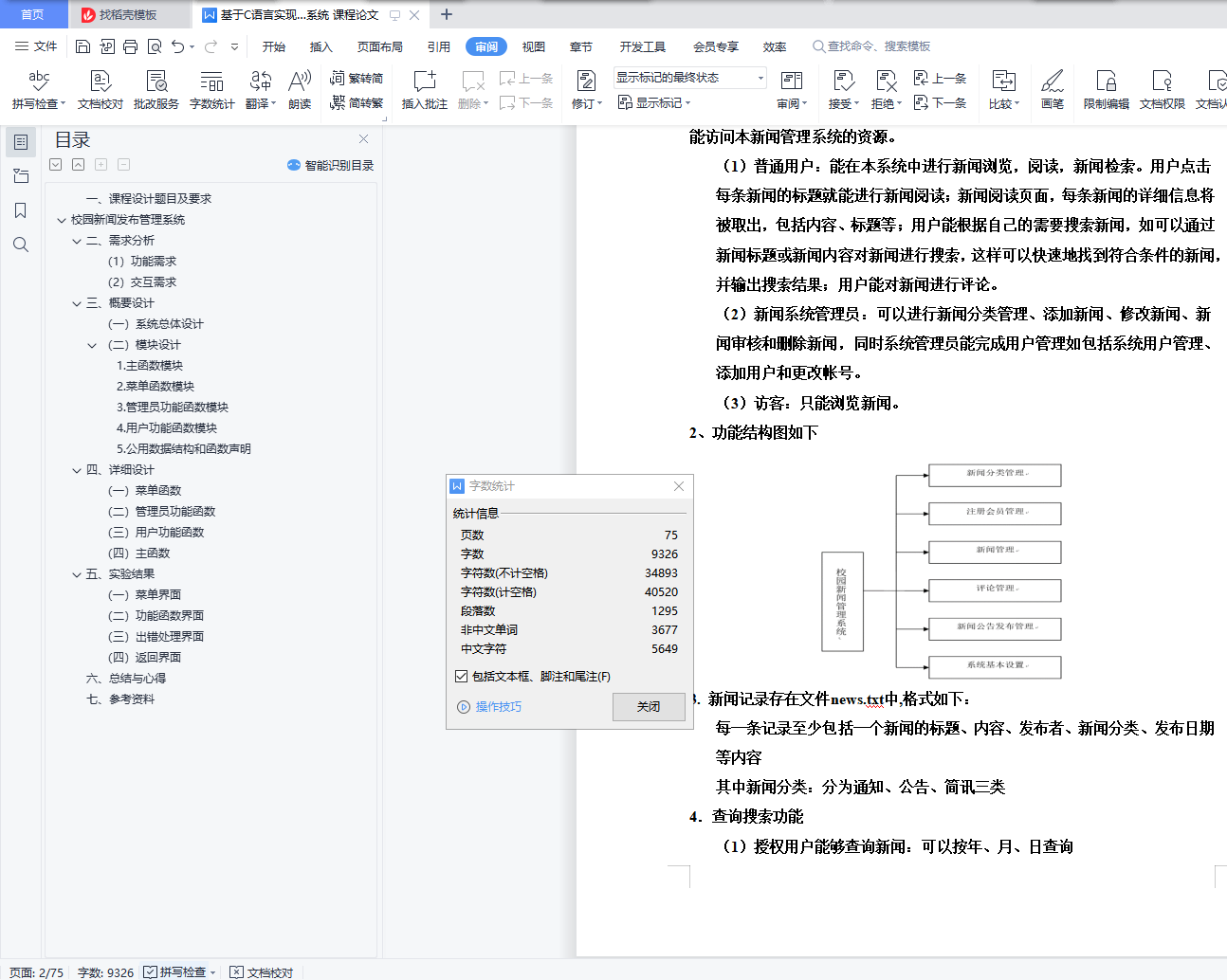Screen dimensions: 1227x980
Task: Start 朗读 read aloud
Action: click(300, 90)
